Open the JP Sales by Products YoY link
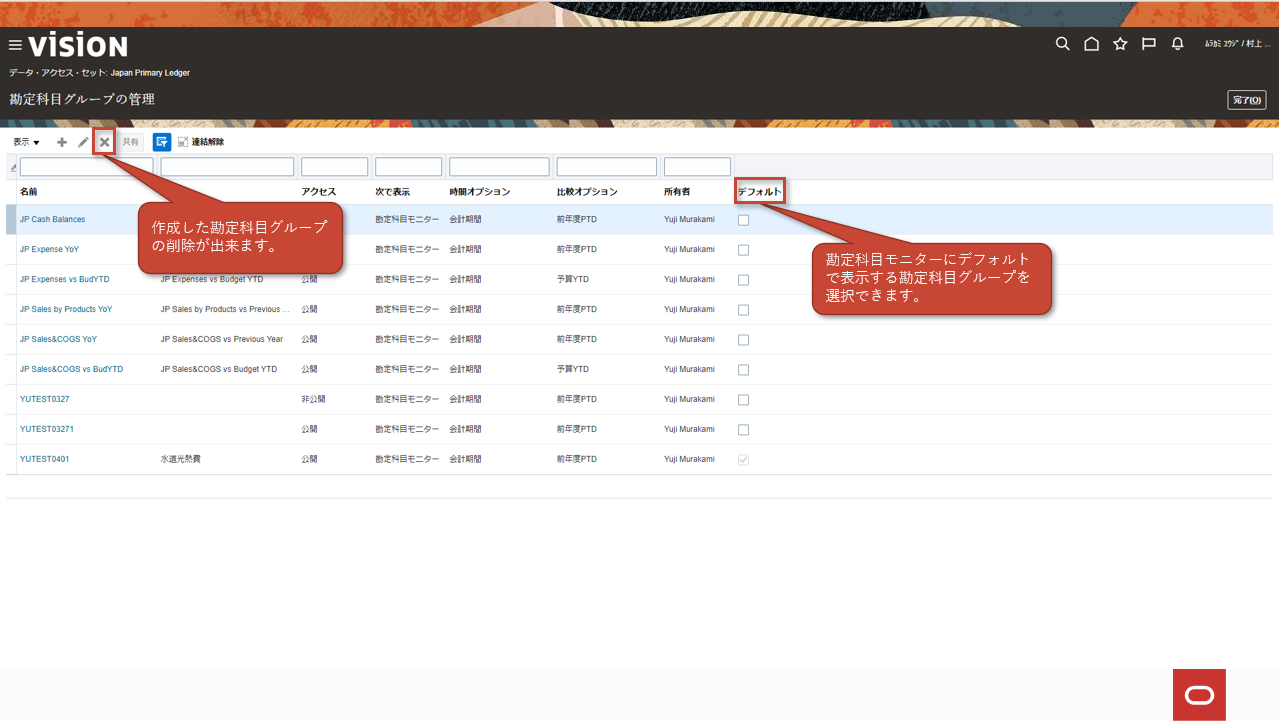This screenshot has width=1279, height=721. (66, 309)
